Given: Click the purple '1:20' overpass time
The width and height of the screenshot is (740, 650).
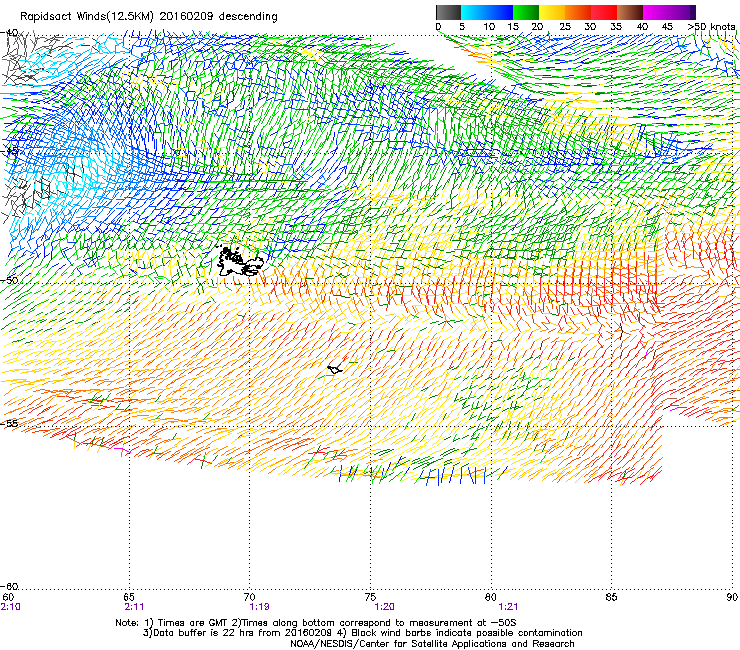Looking at the screenshot, I should coord(384,607).
